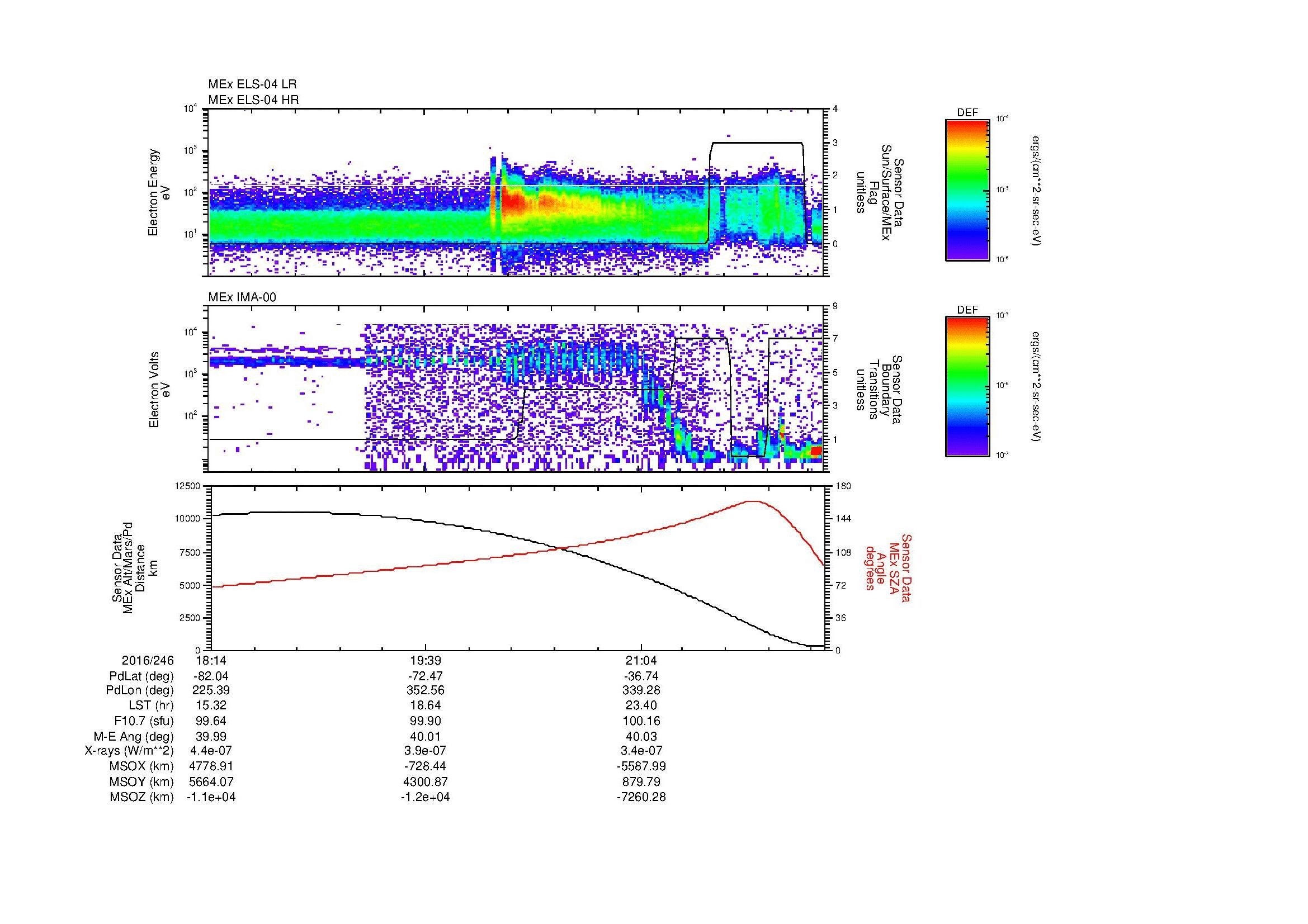Click the 'MSOZ (km)' row label
This screenshot has height=924, width=1308.
click(x=142, y=797)
